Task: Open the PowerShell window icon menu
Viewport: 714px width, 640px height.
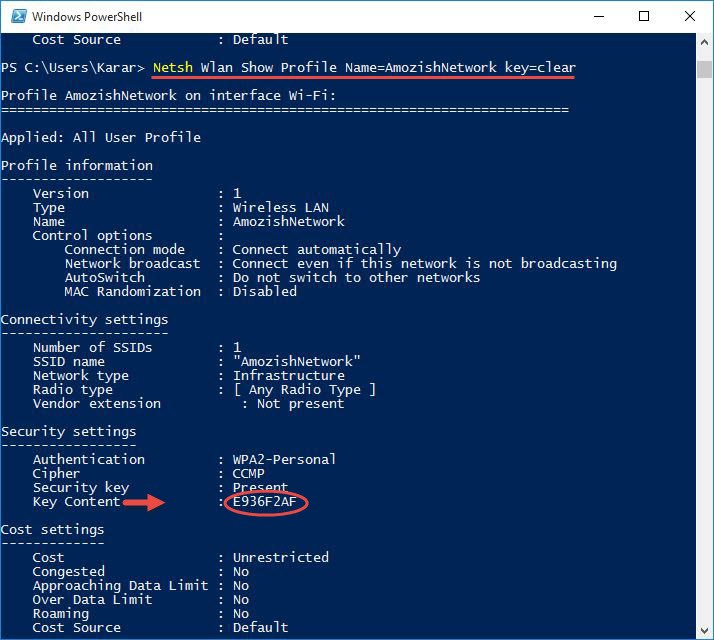Action: click(19, 16)
